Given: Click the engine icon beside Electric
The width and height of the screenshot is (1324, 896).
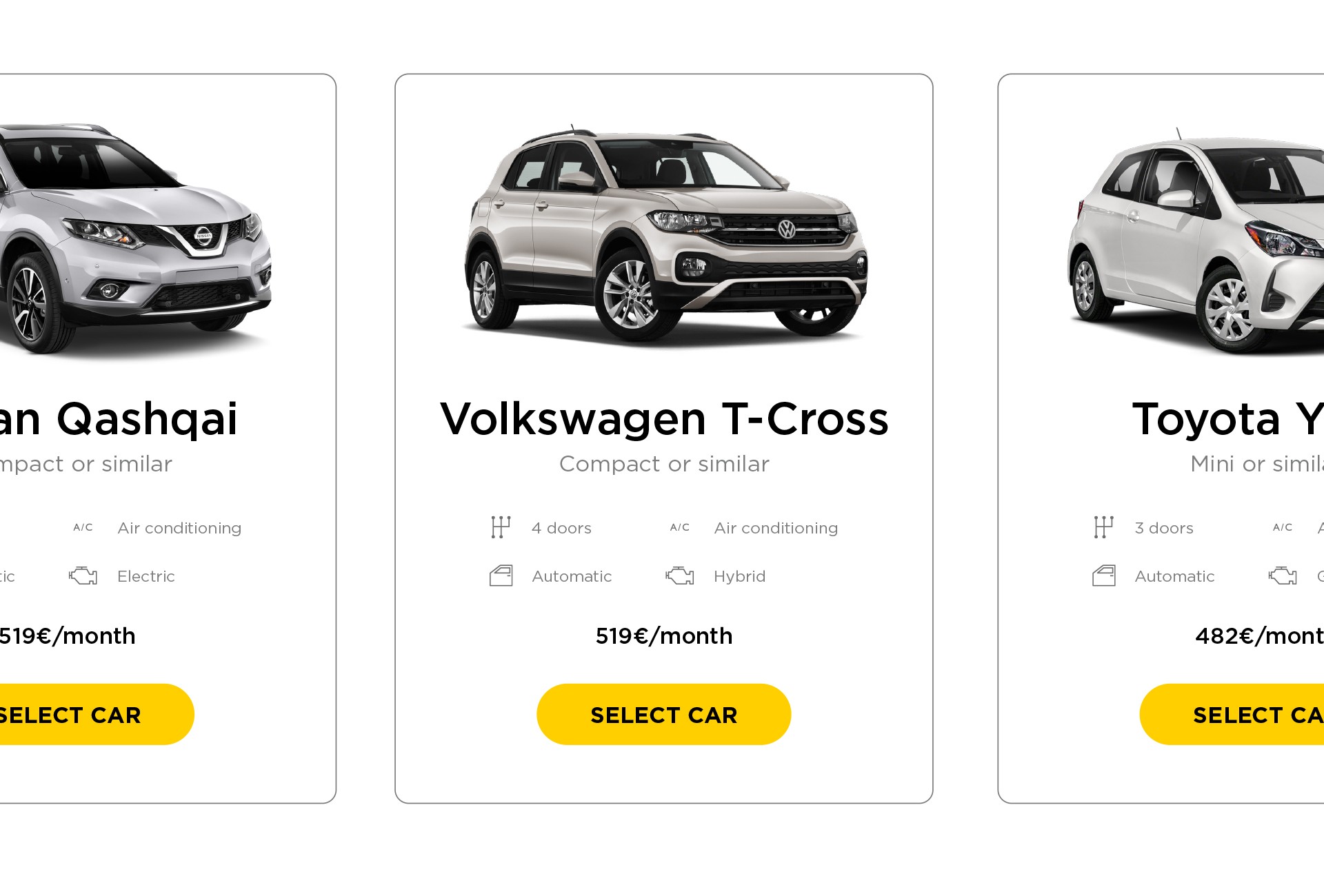Looking at the screenshot, I should click(x=83, y=576).
